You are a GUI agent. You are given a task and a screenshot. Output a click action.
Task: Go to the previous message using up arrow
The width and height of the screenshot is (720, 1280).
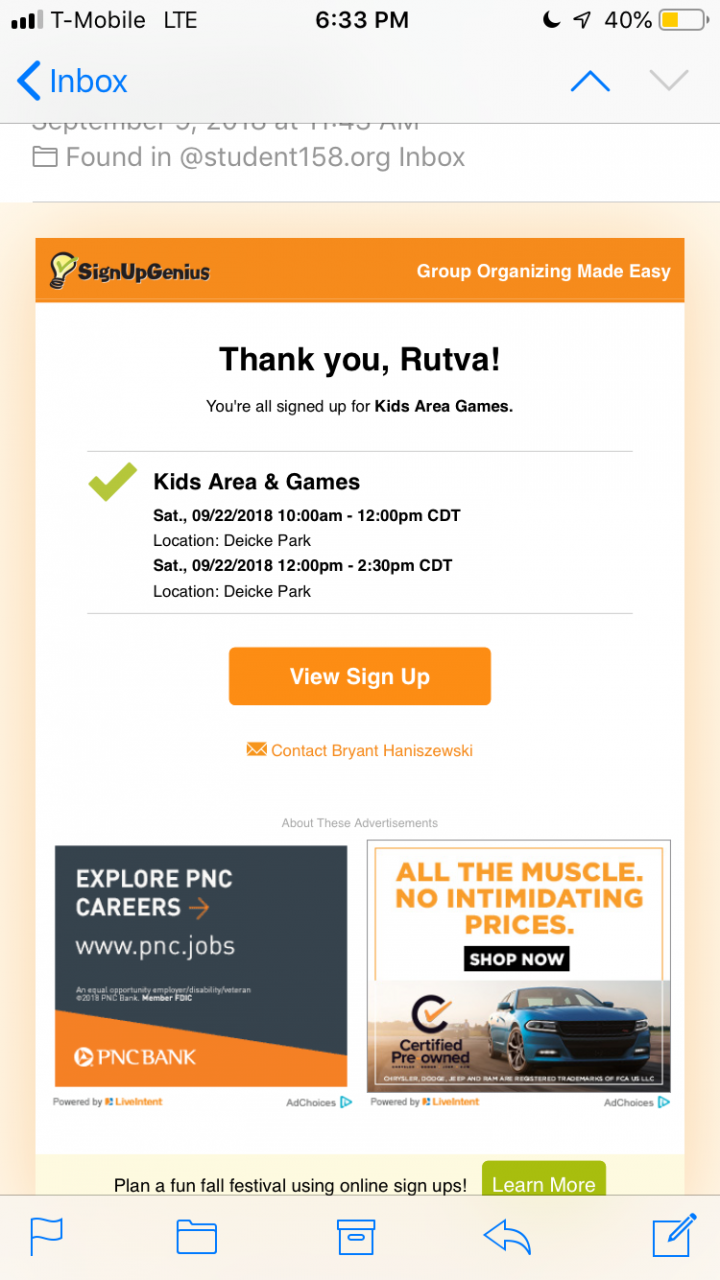click(590, 81)
